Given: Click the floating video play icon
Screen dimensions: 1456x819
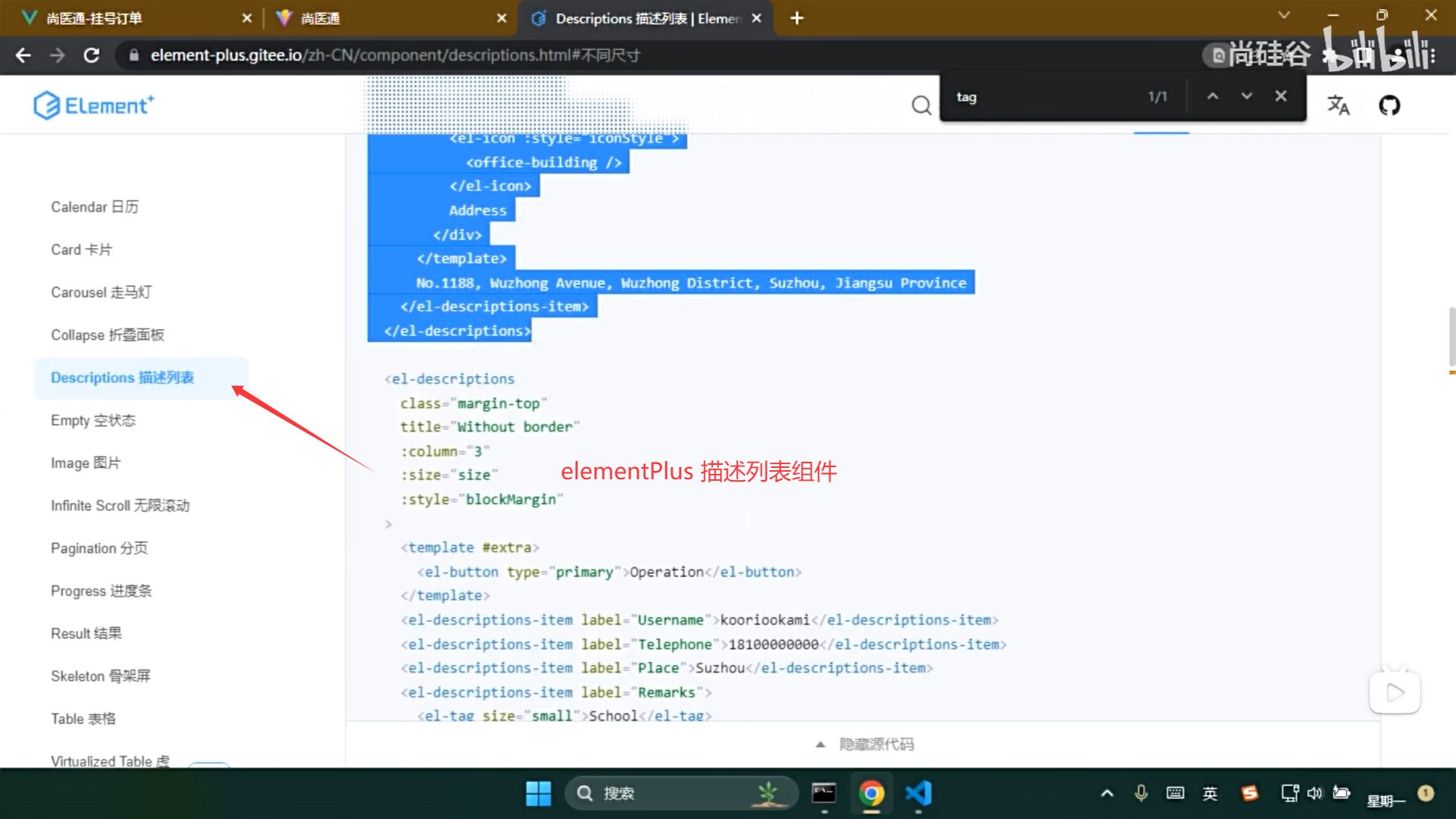Looking at the screenshot, I should click(1395, 692).
